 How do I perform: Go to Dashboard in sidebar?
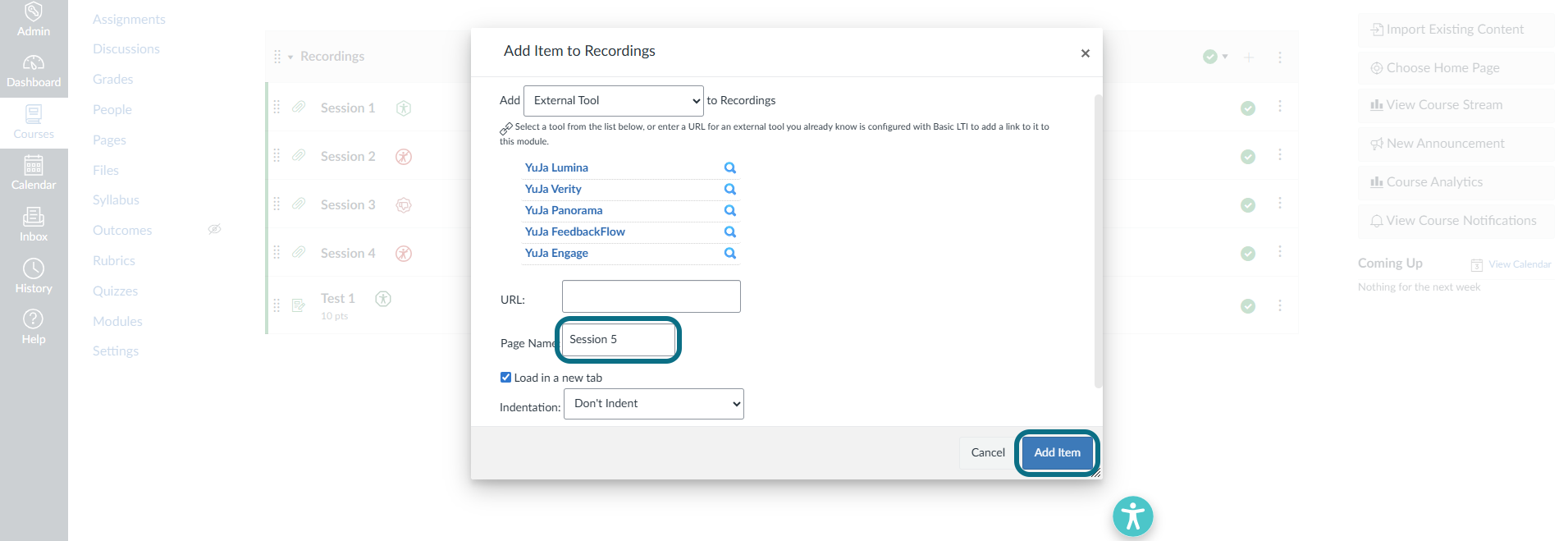34,71
